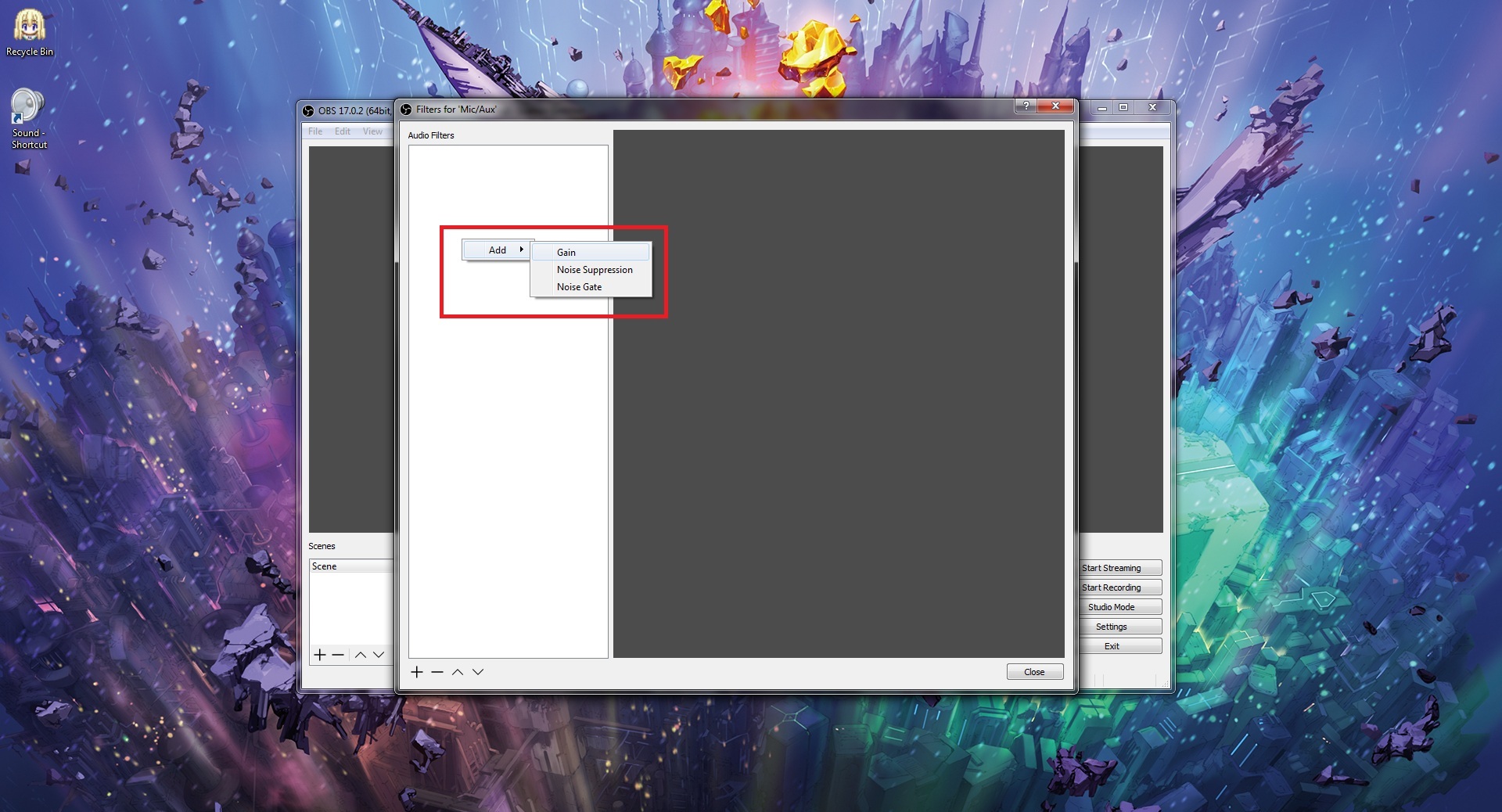Screen dimensions: 1502x812
Task: Open the Recycle Bin desktop icon
Action: [30, 31]
